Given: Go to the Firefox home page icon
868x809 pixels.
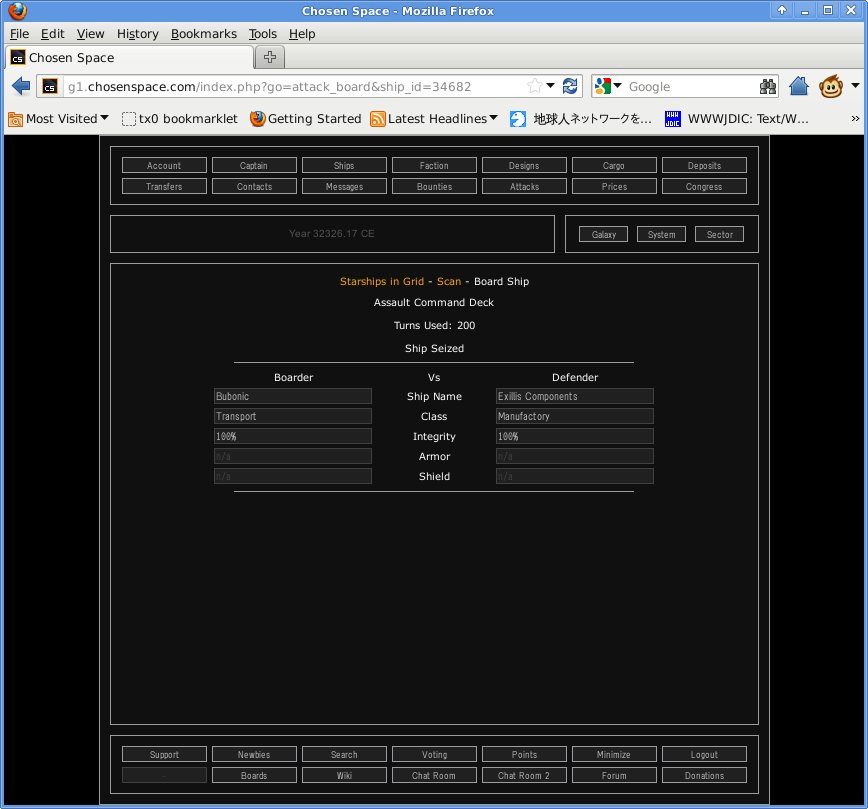Looking at the screenshot, I should pyautogui.click(x=799, y=87).
